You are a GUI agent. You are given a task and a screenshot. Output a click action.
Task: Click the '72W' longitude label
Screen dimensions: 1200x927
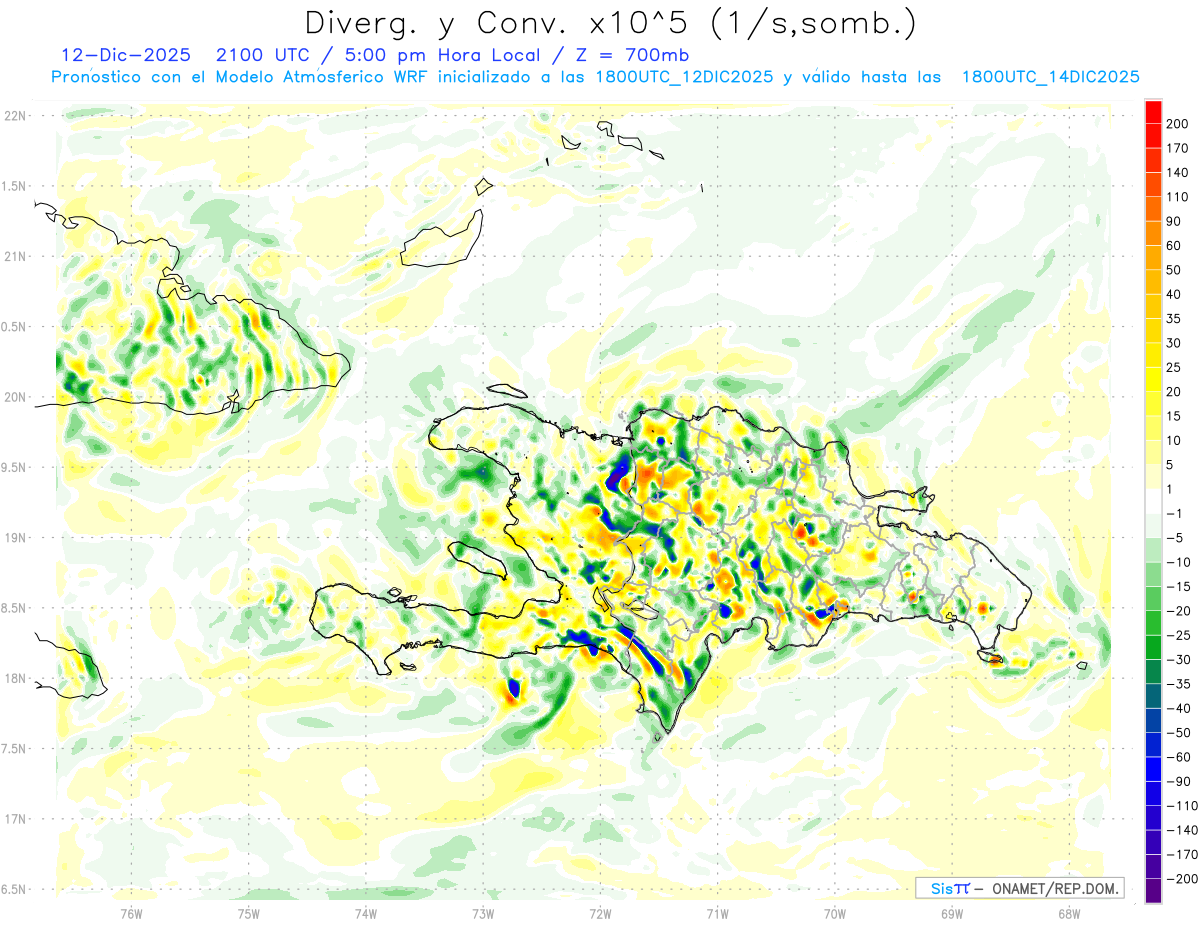[600, 912]
